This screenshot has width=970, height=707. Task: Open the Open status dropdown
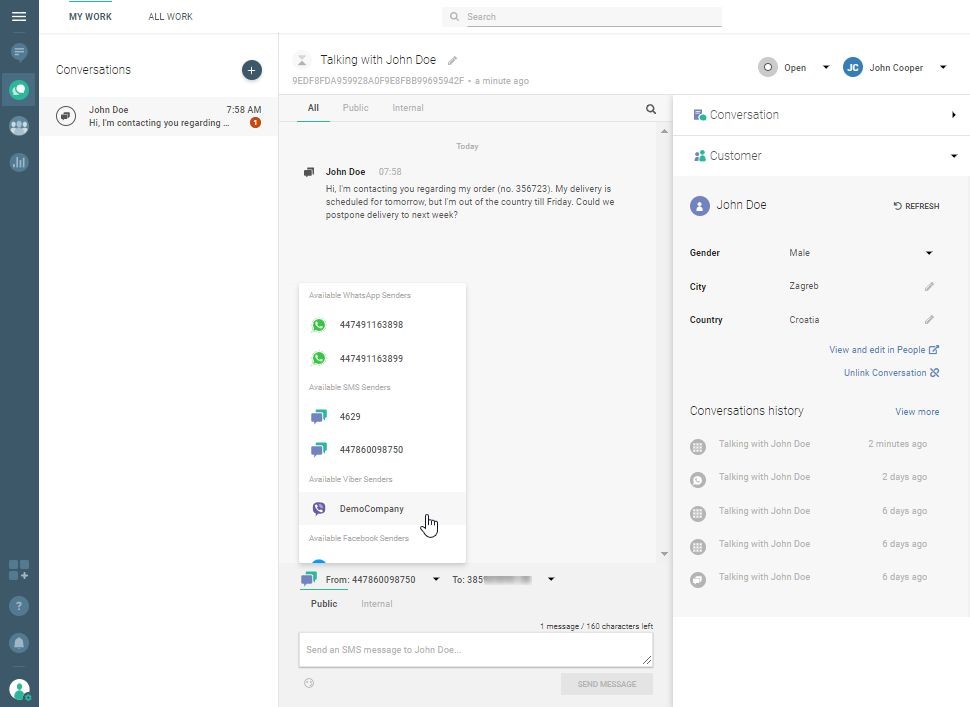825,68
